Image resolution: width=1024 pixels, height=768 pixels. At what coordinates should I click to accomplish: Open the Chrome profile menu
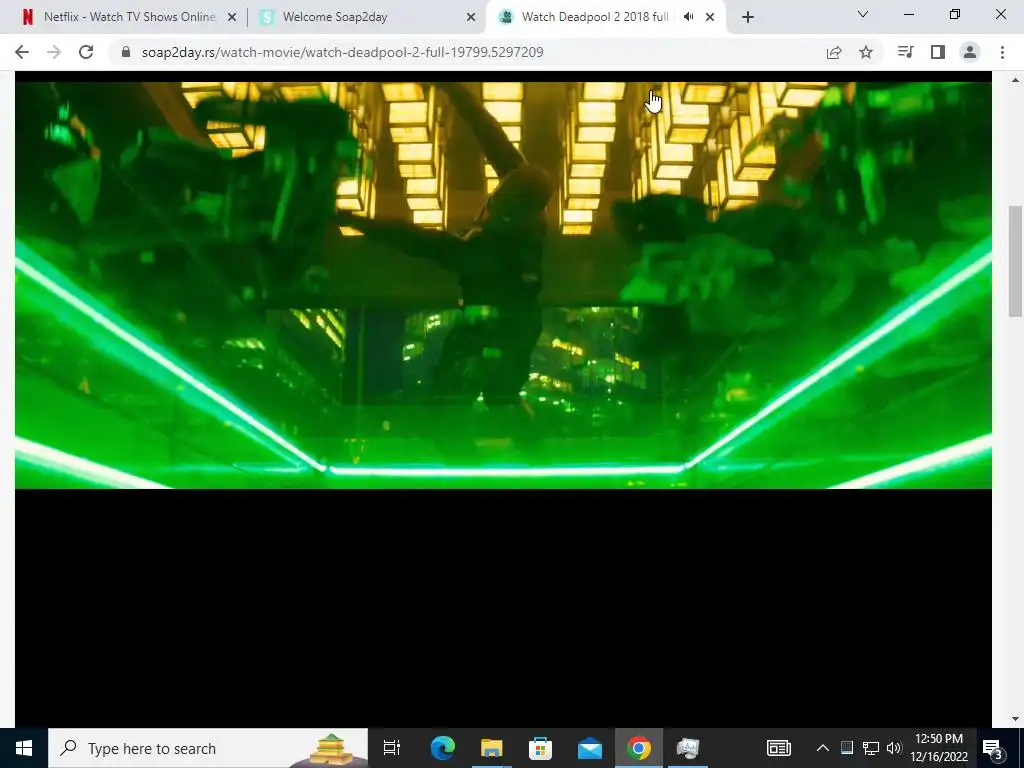[970, 52]
